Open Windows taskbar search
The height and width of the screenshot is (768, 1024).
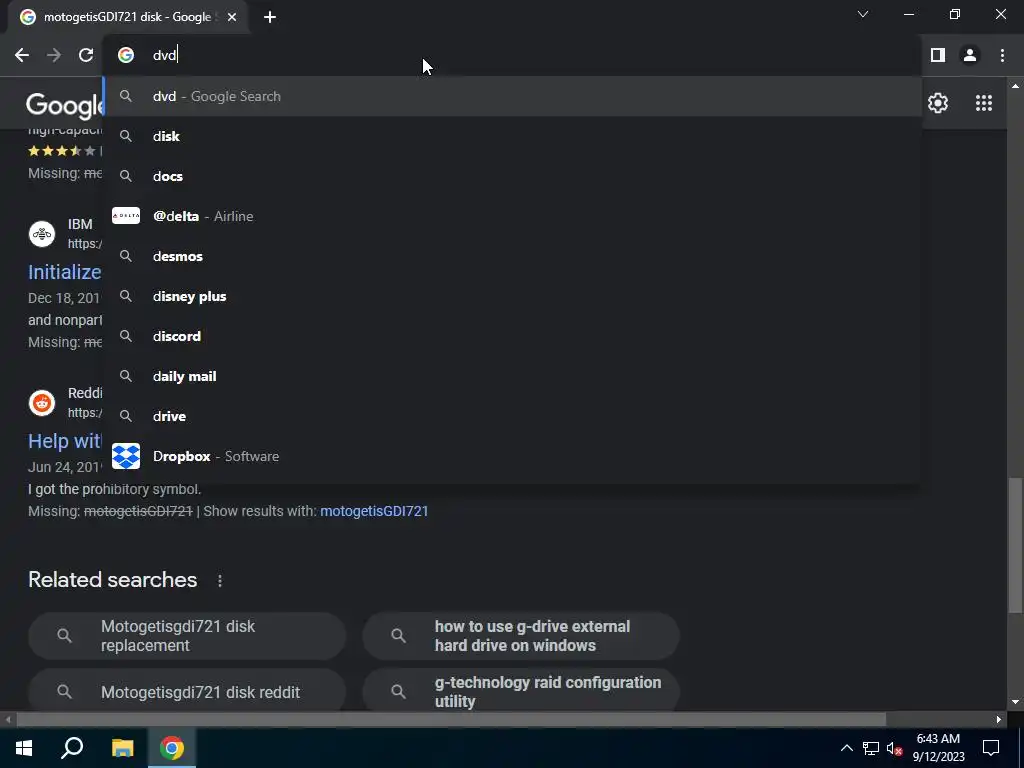click(x=72, y=748)
